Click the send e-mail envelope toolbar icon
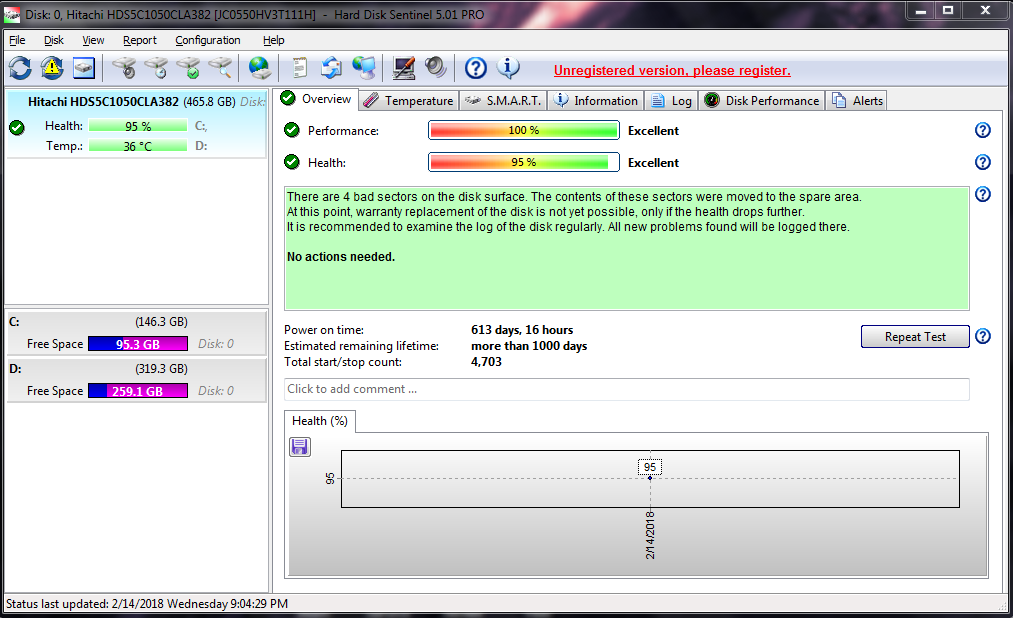 331,68
